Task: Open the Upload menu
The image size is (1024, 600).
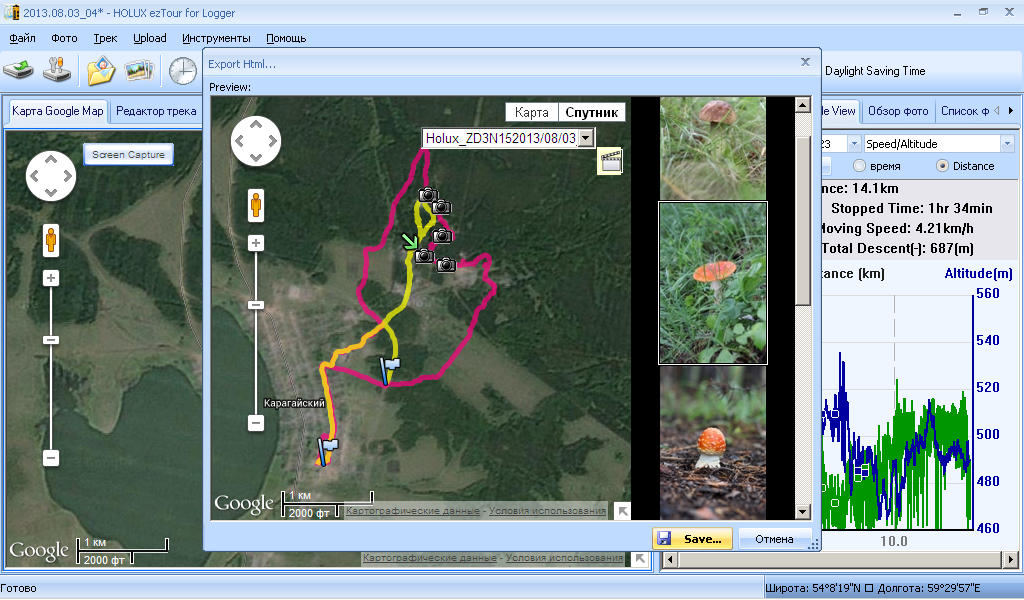Action: (x=150, y=38)
